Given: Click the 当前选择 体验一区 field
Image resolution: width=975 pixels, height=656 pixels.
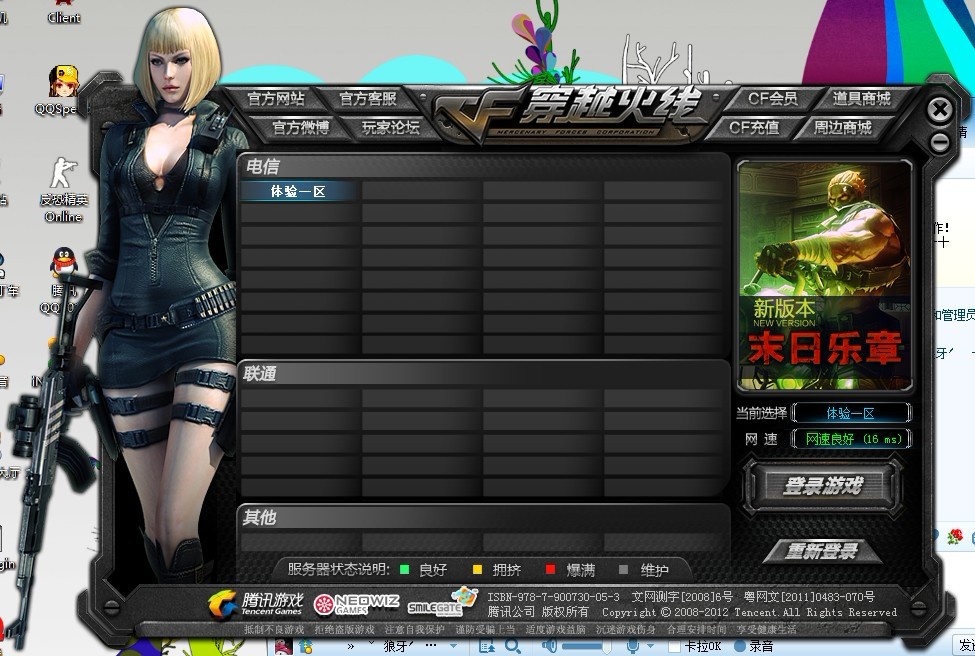Looking at the screenshot, I should click(851, 413).
